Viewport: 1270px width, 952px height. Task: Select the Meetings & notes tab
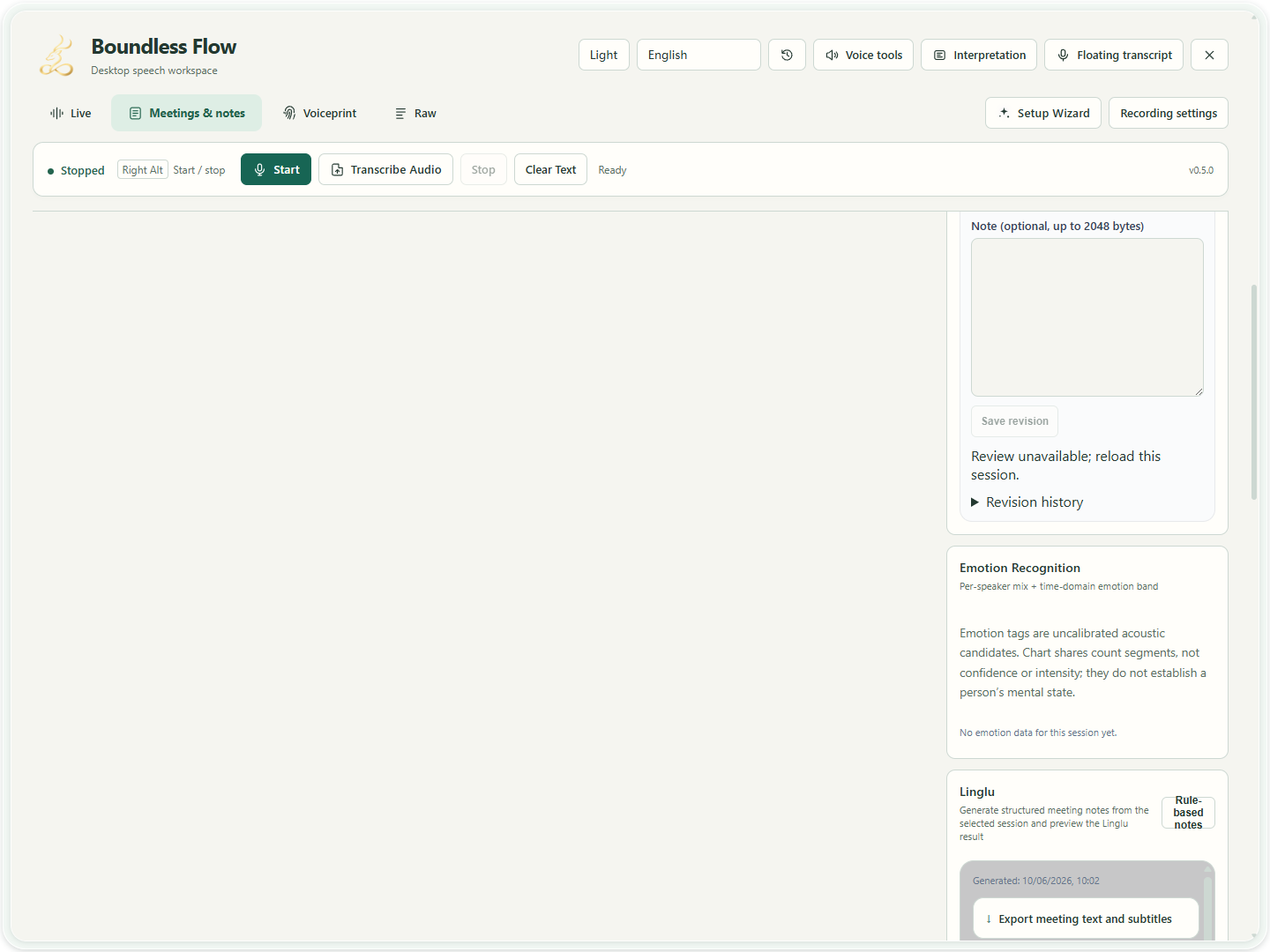pyautogui.click(x=187, y=113)
